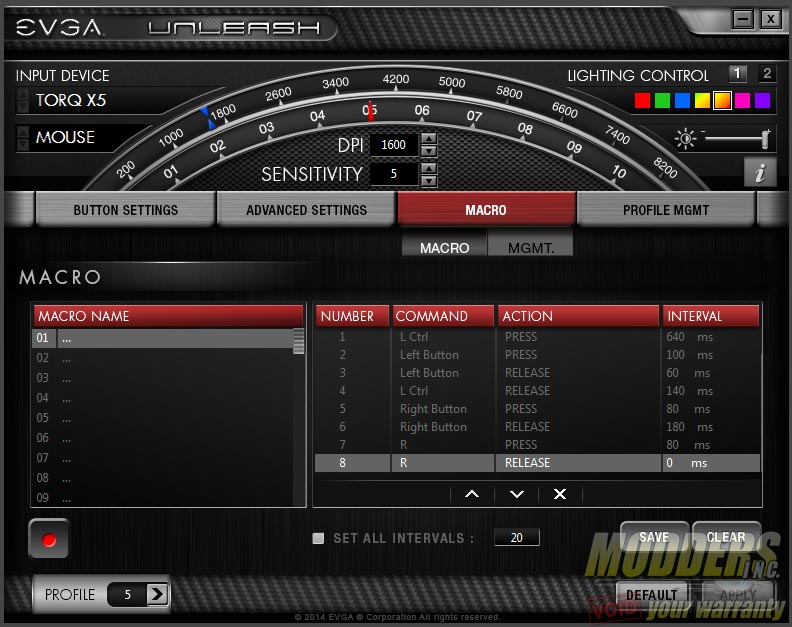Open the Profile Mgmt tab

click(x=666, y=209)
